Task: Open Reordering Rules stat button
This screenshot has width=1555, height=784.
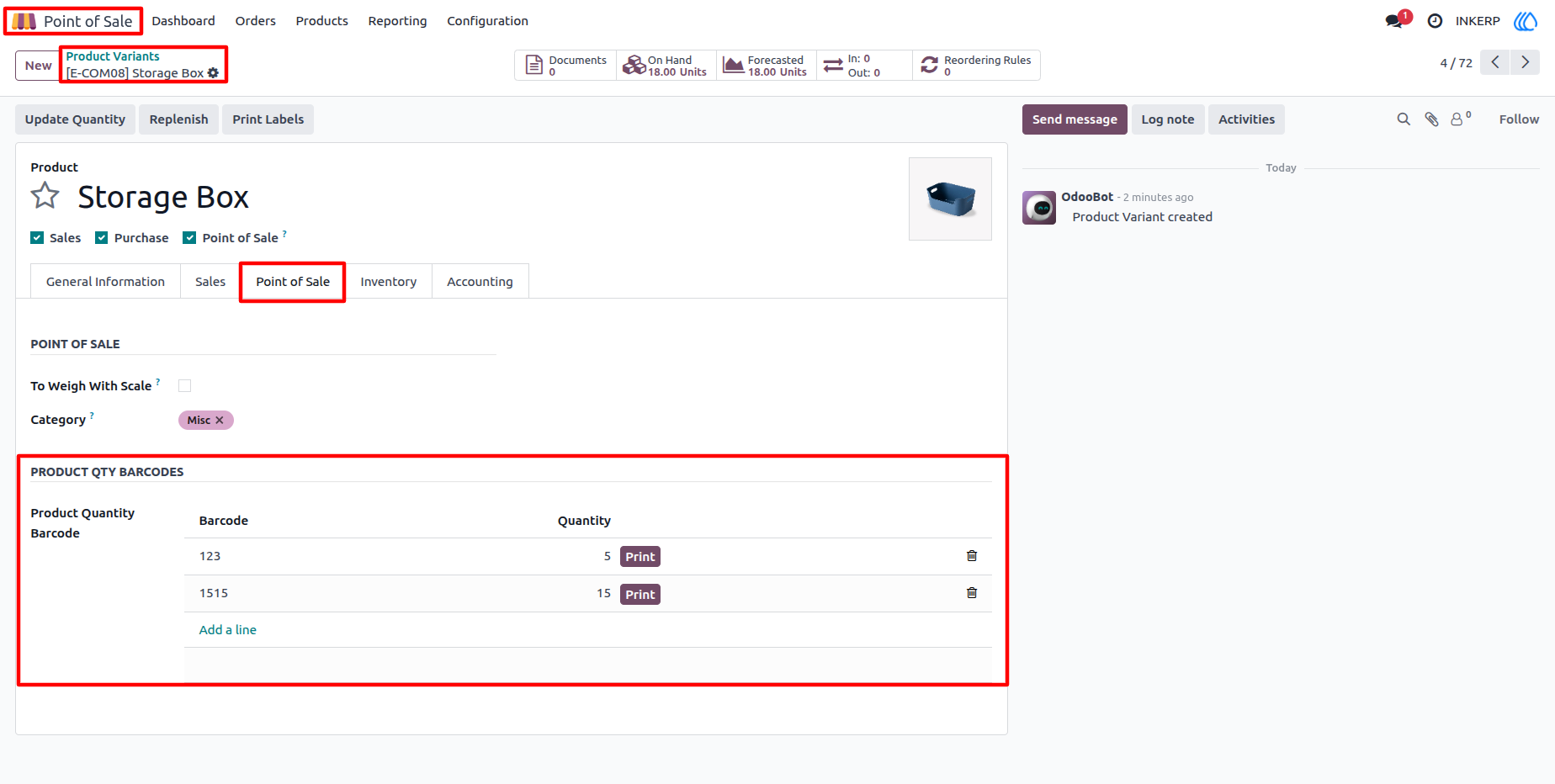Action: pyautogui.click(x=976, y=66)
